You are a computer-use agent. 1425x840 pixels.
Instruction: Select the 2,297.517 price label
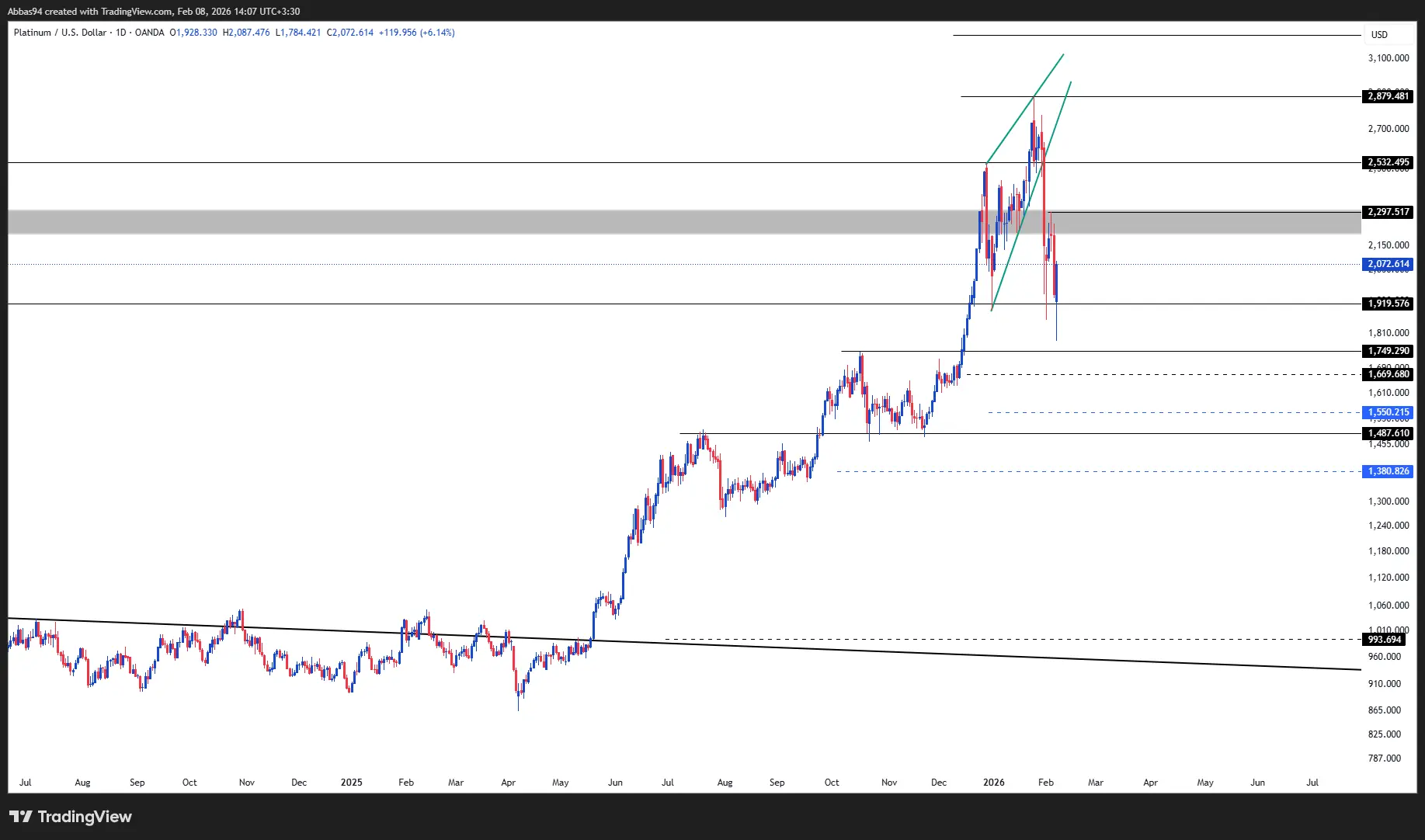pos(1389,212)
